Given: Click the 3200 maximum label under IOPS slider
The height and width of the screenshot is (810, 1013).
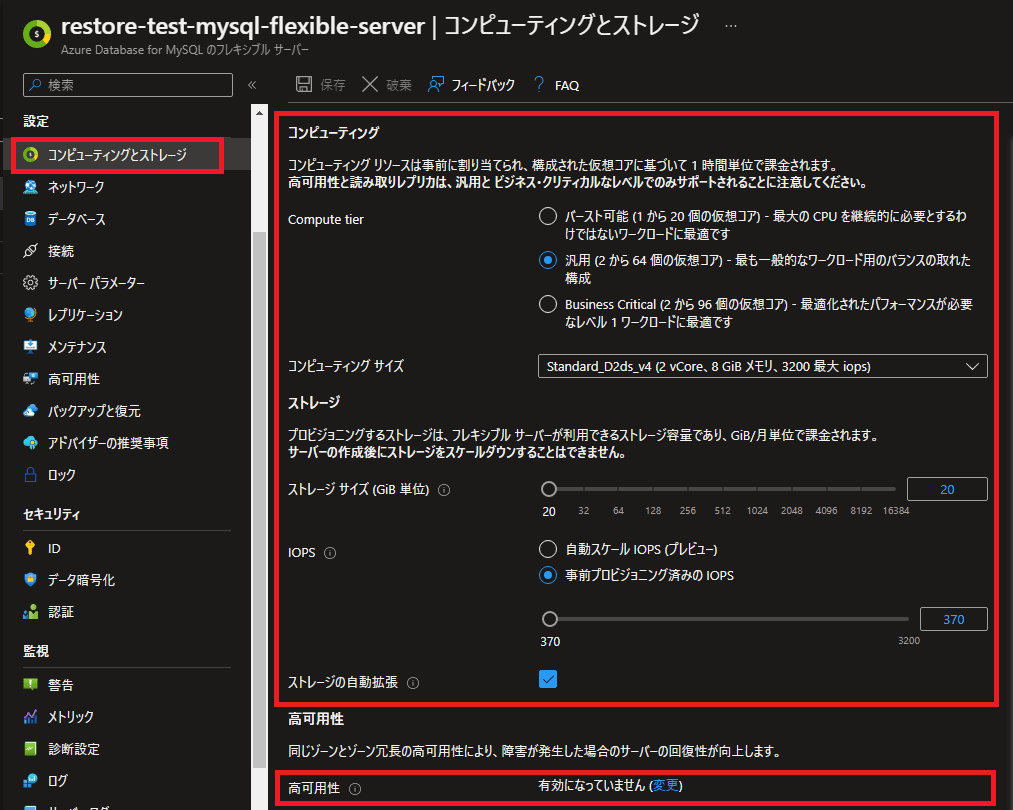Looking at the screenshot, I should pos(909,641).
